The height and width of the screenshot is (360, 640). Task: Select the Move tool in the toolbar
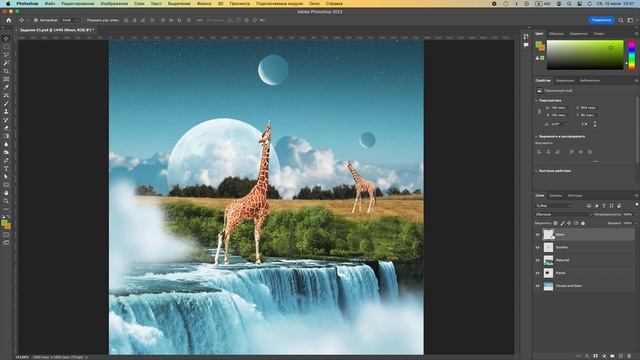point(6,38)
